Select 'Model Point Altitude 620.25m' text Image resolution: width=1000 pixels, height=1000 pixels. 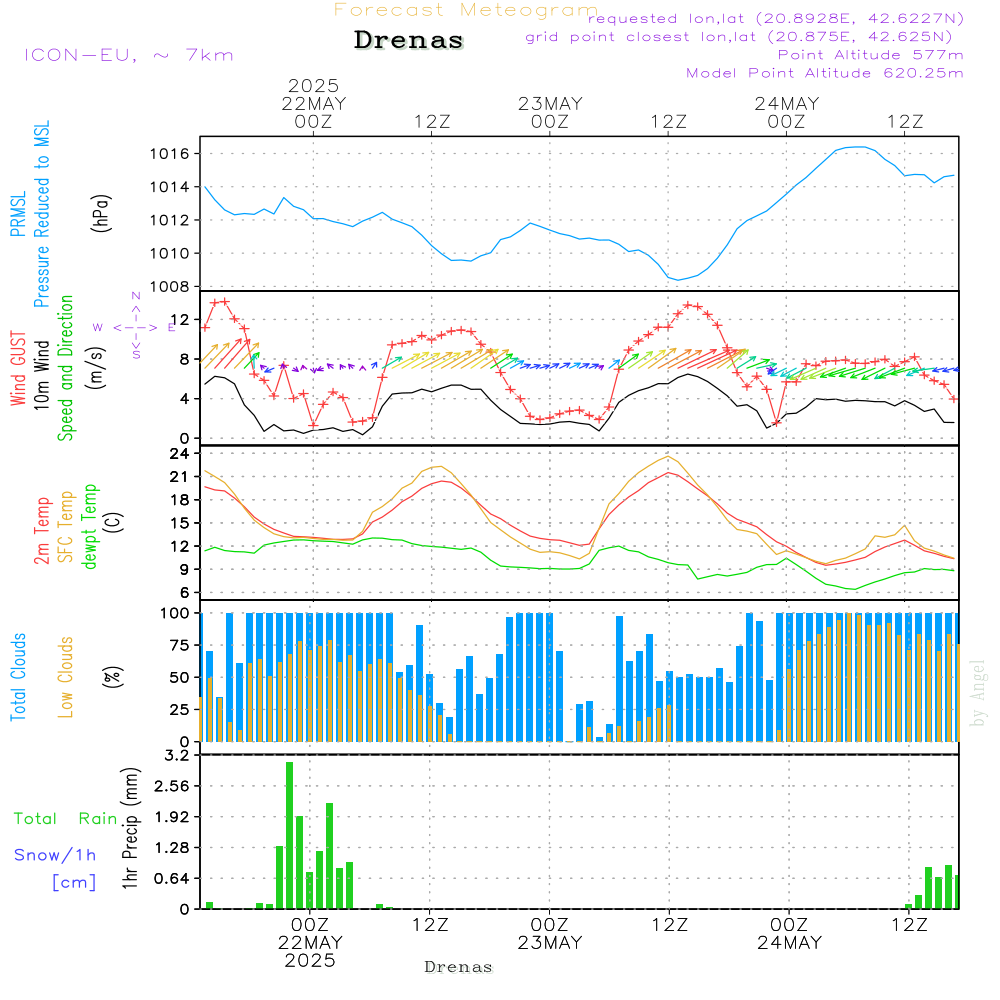click(x=824, y=73)
